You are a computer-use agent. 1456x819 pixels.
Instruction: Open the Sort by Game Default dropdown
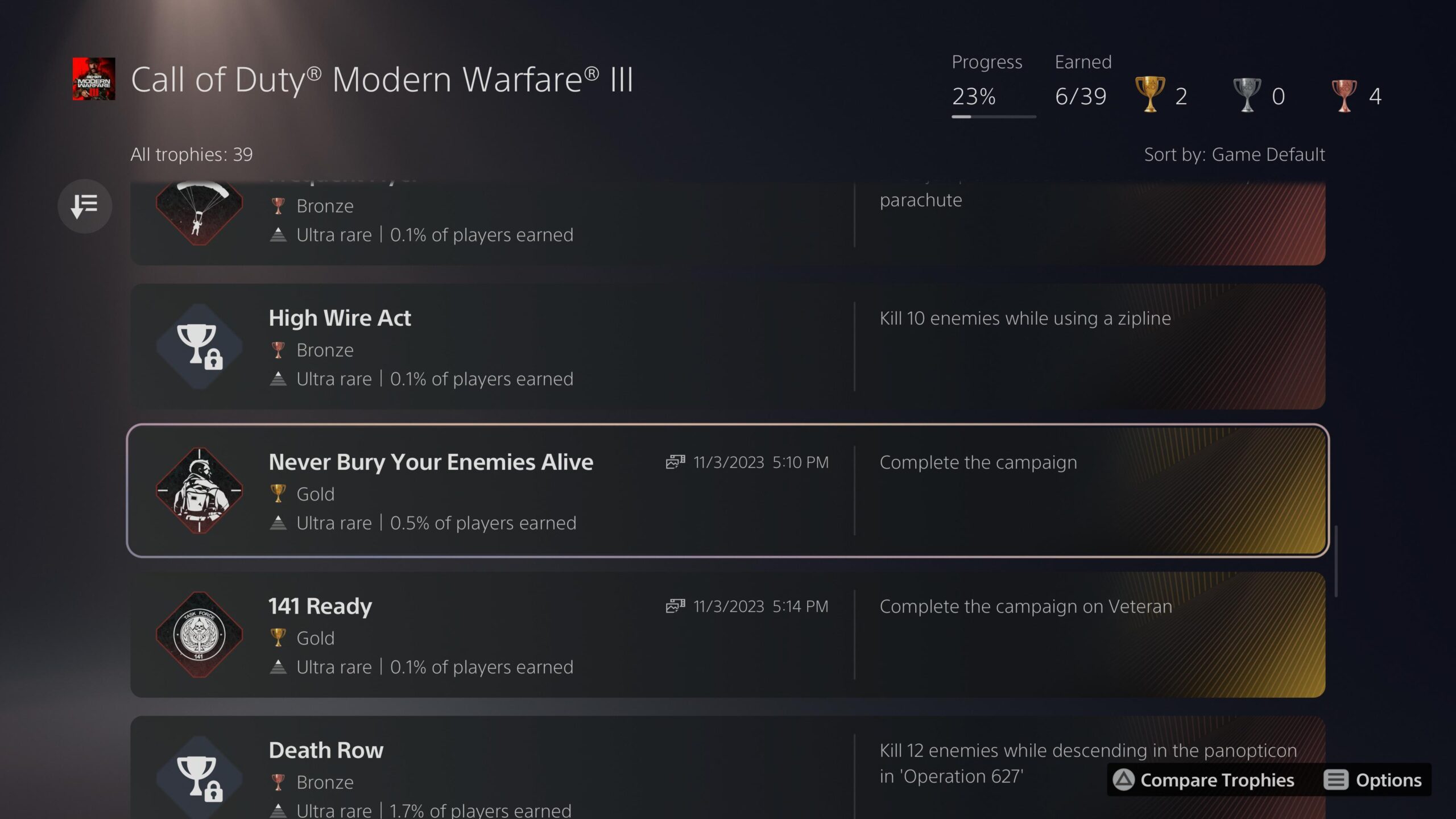(x=1234, y=154)
